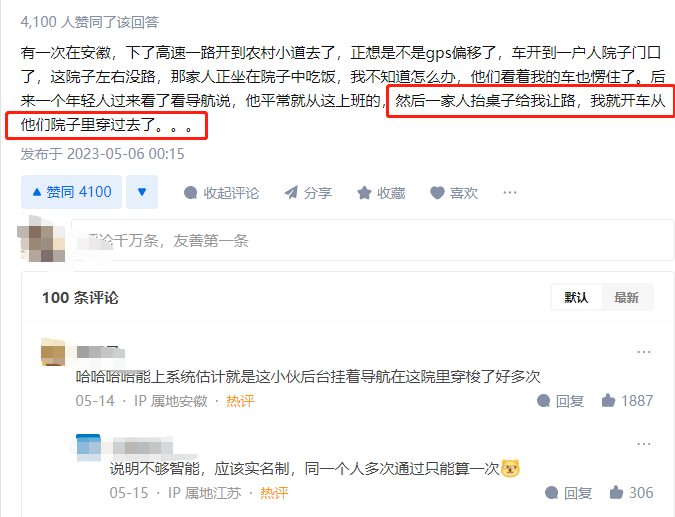Screen dimensions: 675x517
Task: Share the answer using 分享
Action: [308, 193]
